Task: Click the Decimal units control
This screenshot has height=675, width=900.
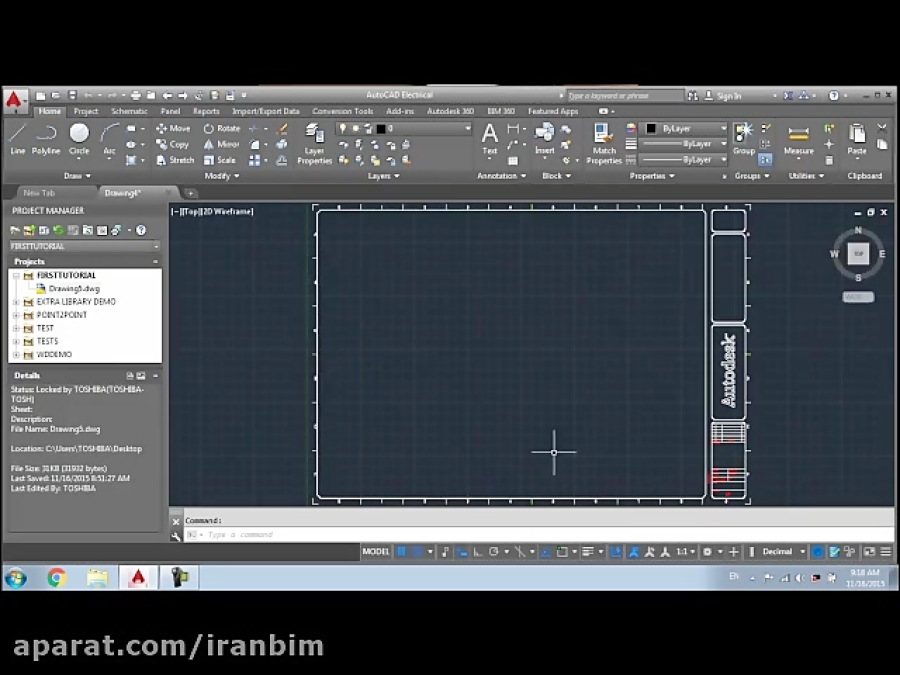Action: (778, 551)
